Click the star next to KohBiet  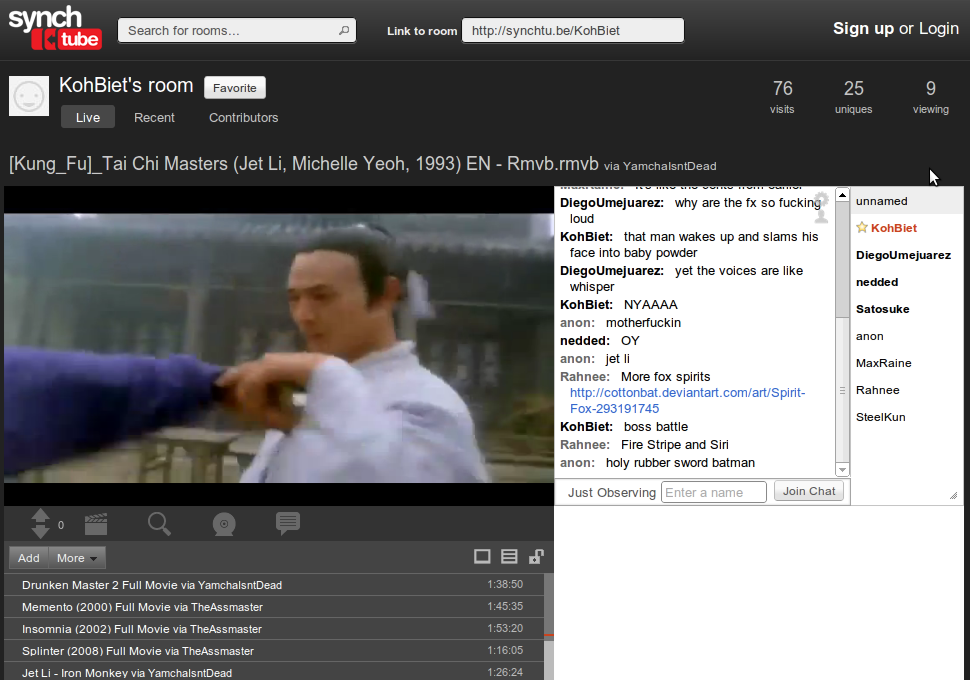point(862,227)
